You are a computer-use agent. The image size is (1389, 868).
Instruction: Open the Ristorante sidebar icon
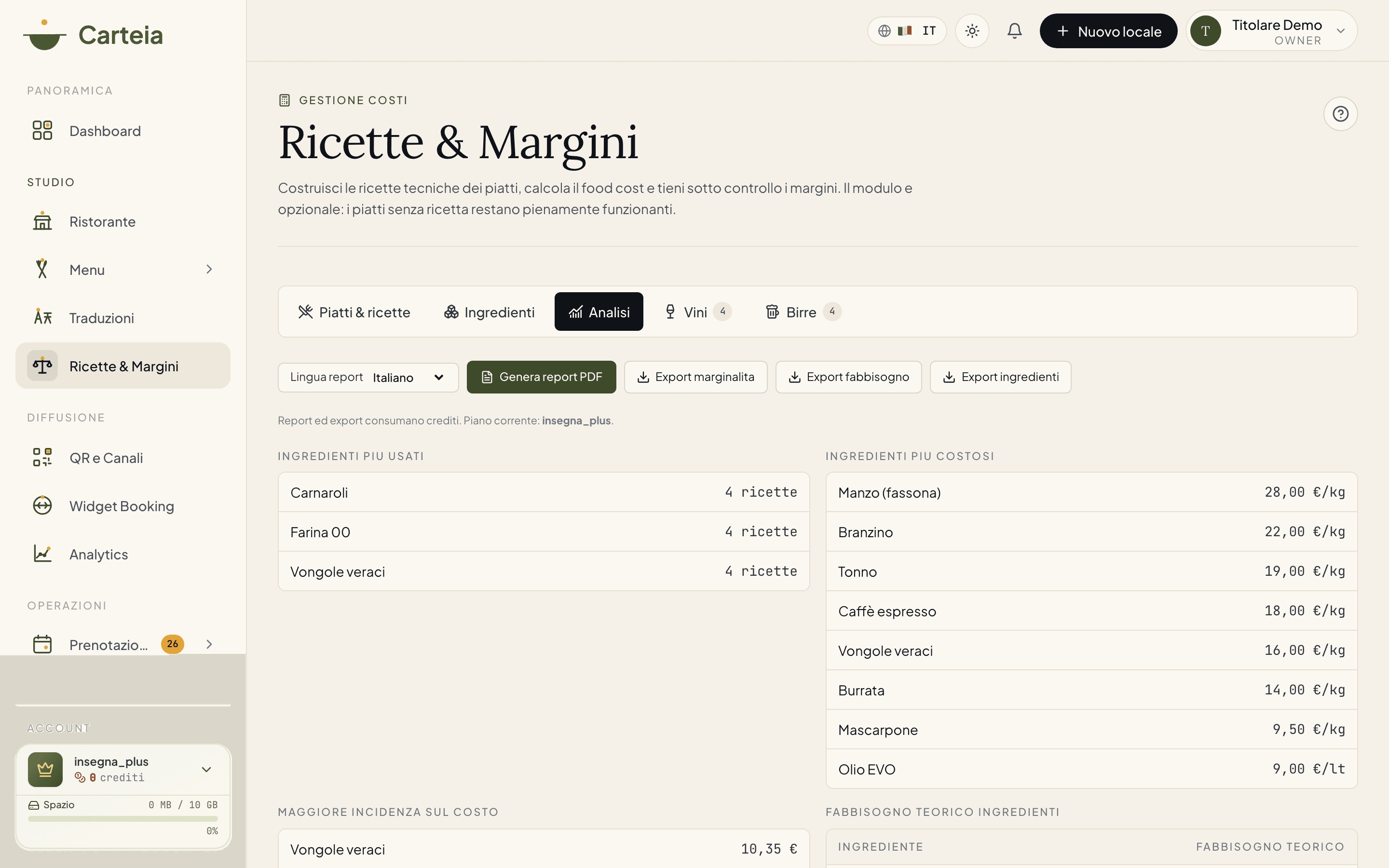tap(42, 222)
